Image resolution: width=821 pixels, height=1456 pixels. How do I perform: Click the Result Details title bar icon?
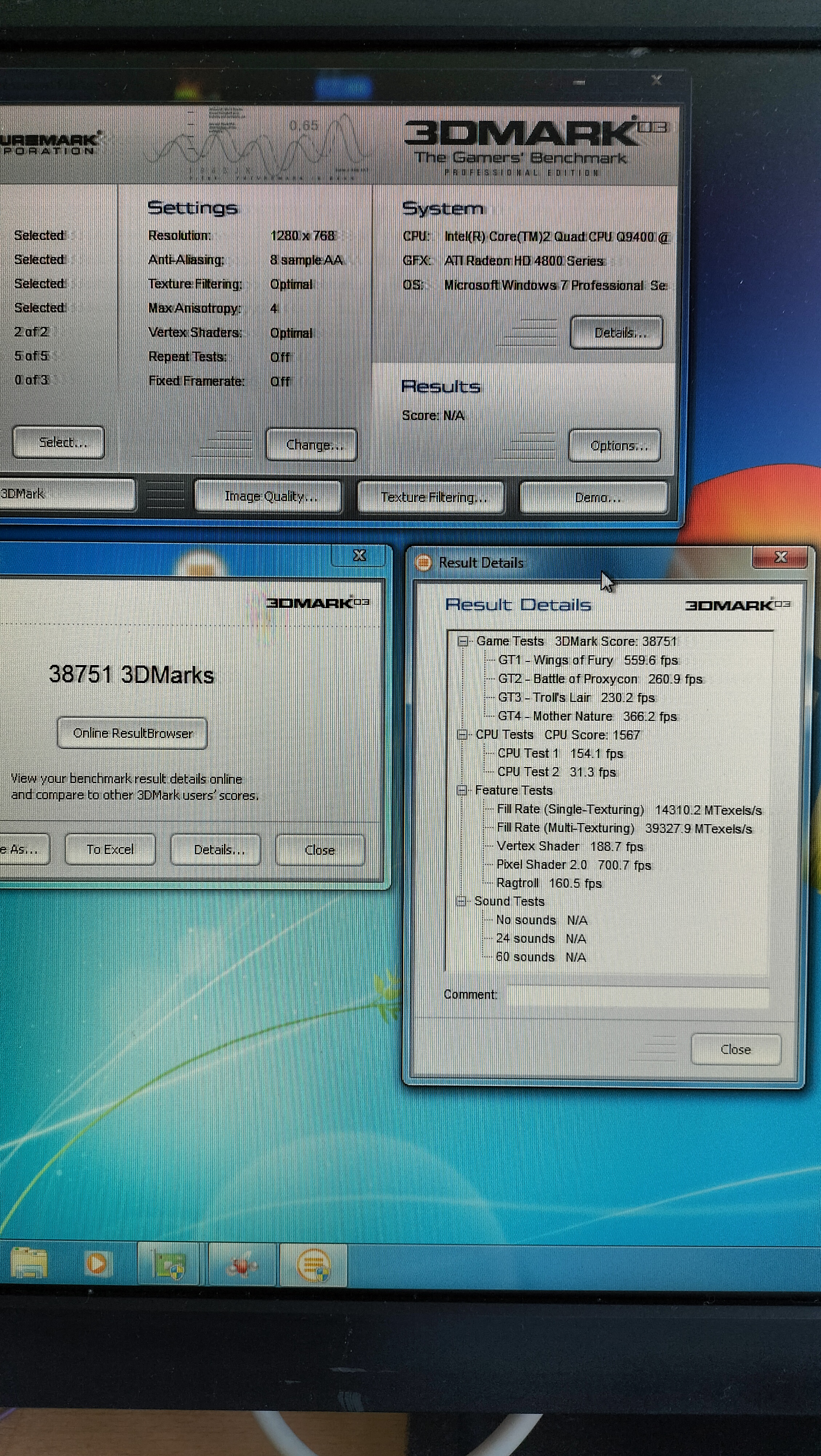pos(423,562)
